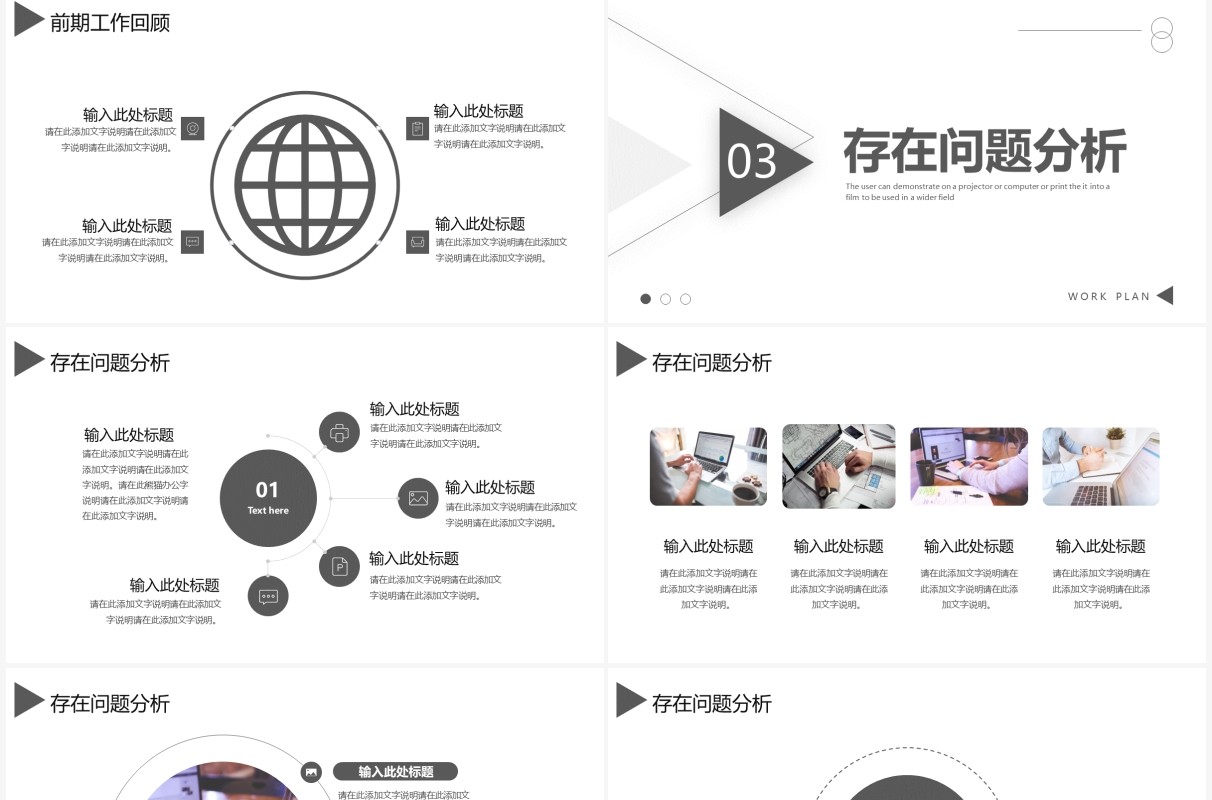Open the photo with laptop and small potted plant
Viewport: 1212px width, 800px height.
[x=1101, y=466]
